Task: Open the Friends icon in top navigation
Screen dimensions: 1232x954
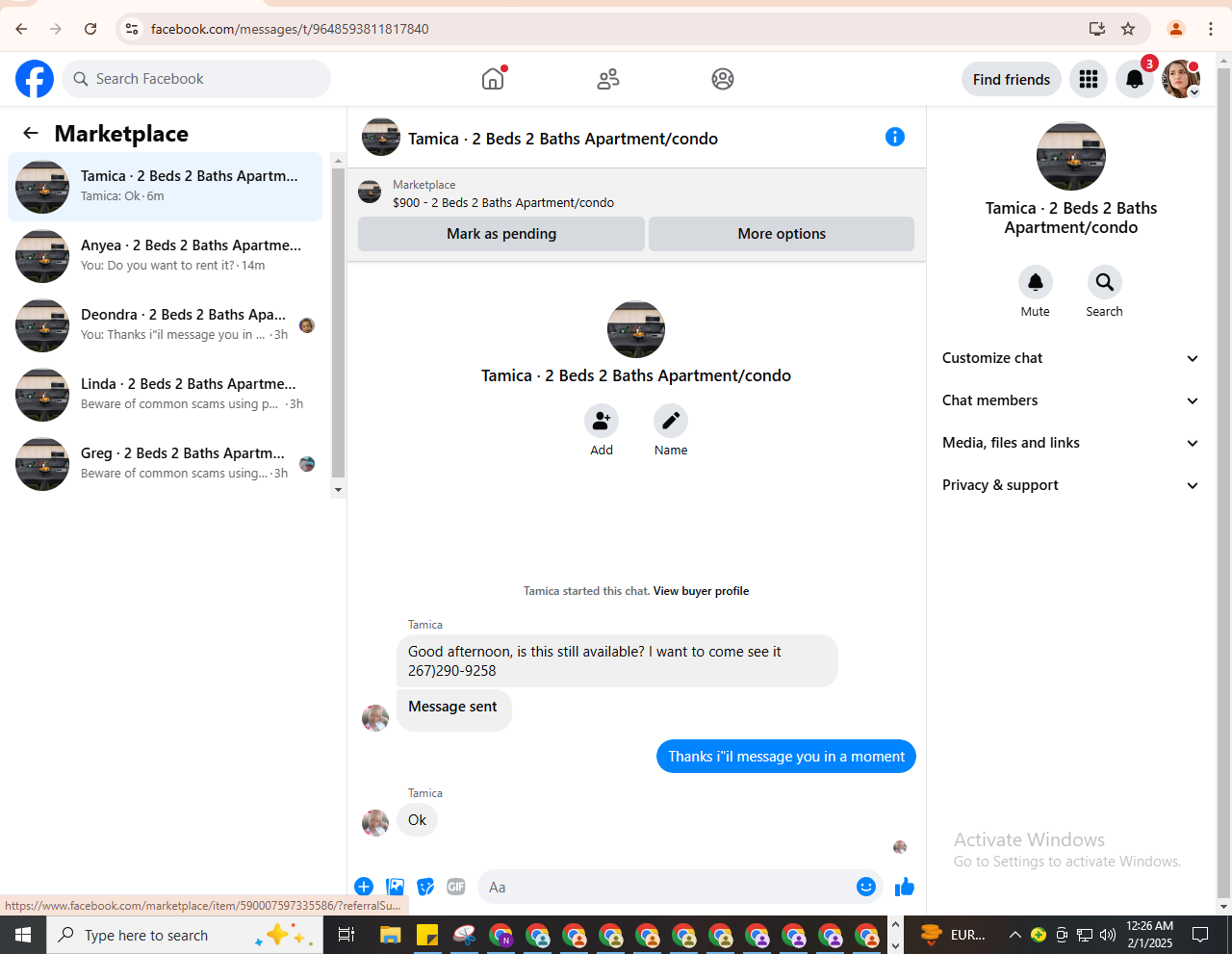Action: (608, 79)
